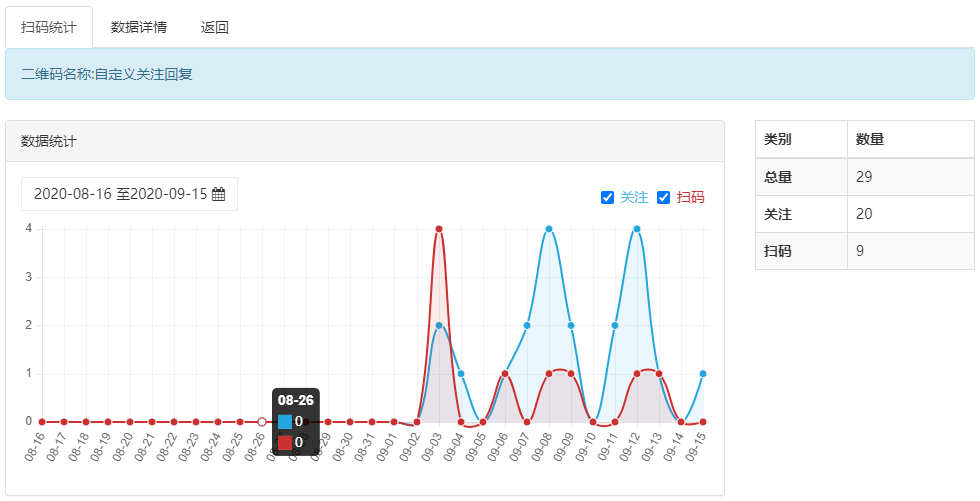Click the 返回 tab

pos(214,27)
